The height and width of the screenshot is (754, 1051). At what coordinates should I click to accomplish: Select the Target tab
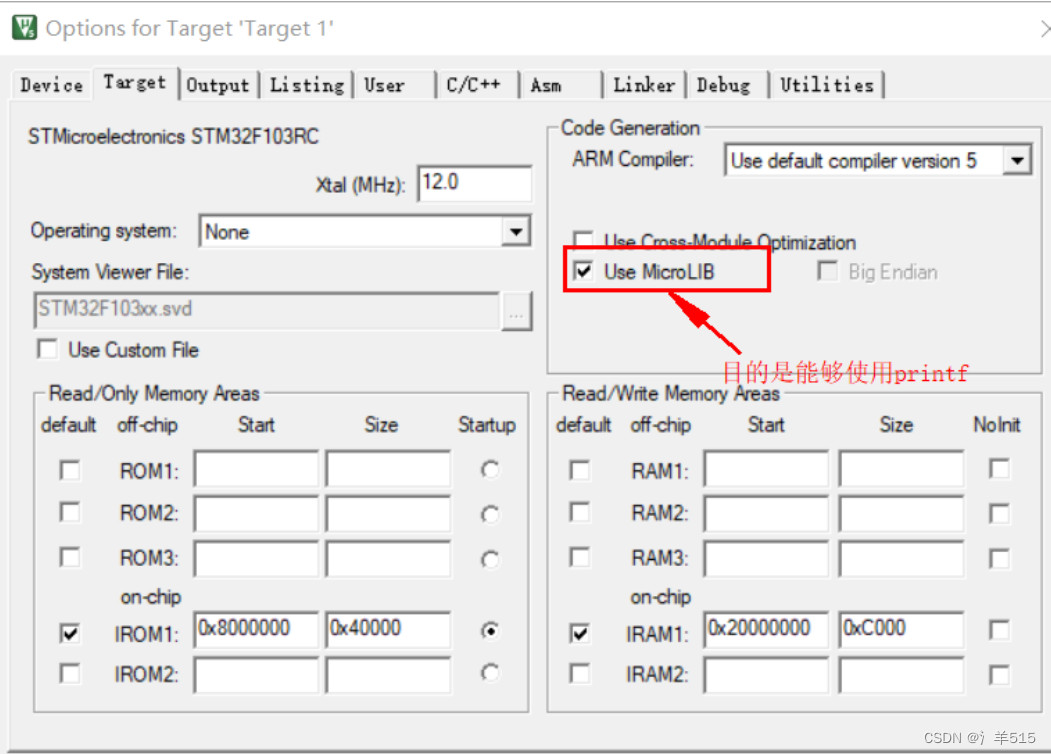coord(135,82)
